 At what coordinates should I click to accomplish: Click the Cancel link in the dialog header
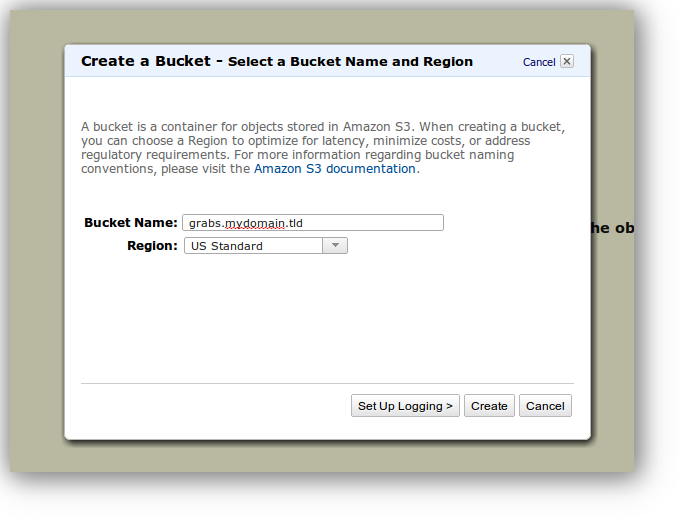click(x=538, y=62)
